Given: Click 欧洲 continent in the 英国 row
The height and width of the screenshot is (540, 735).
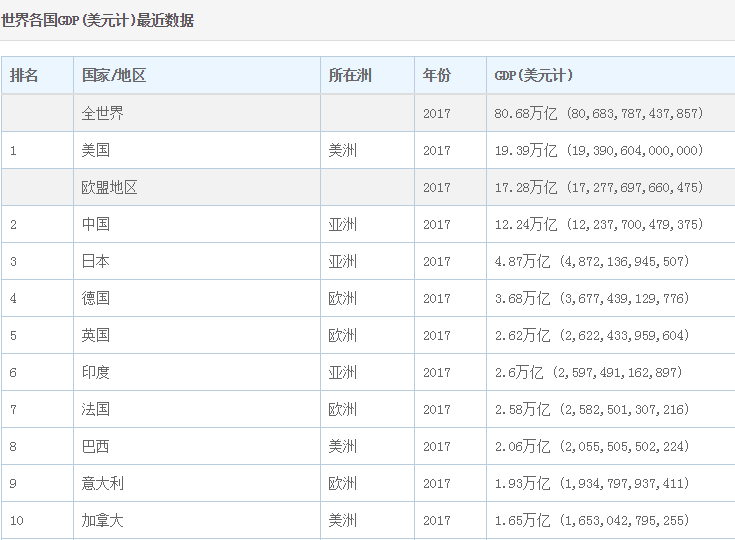Looking at the screenshot, I should point(343,335).
